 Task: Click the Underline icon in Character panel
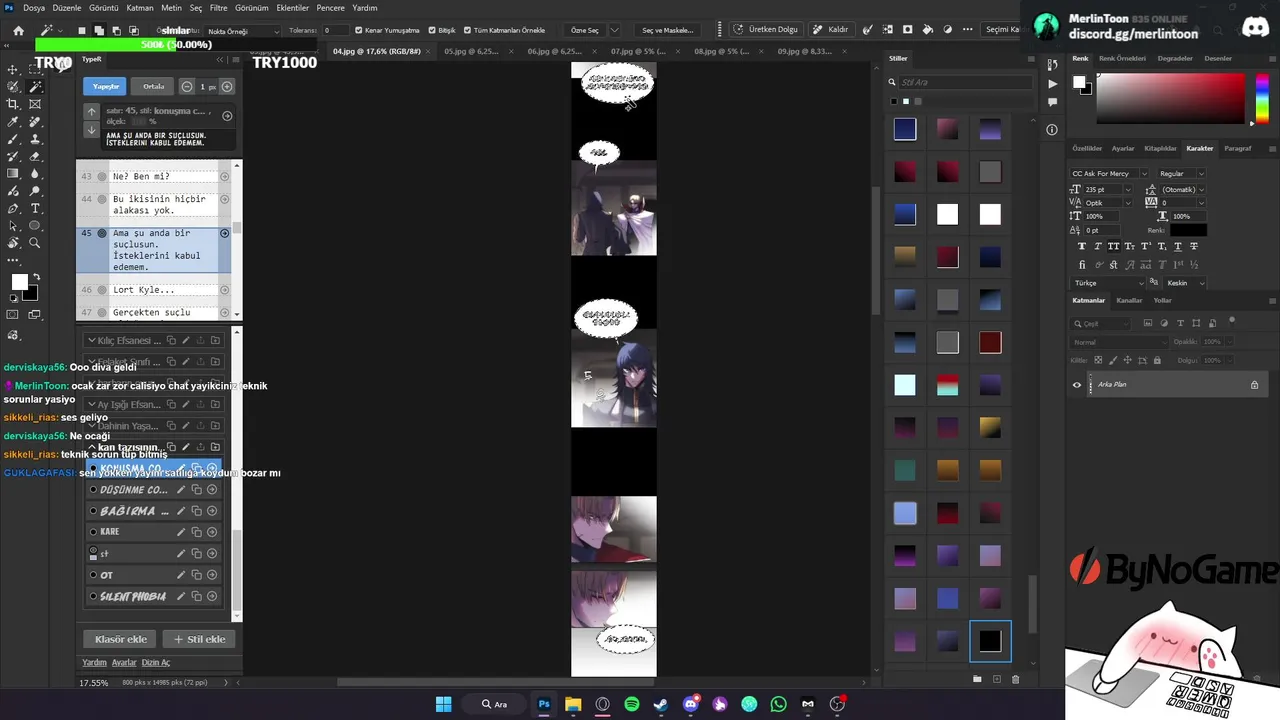[x=1178, y=246]
